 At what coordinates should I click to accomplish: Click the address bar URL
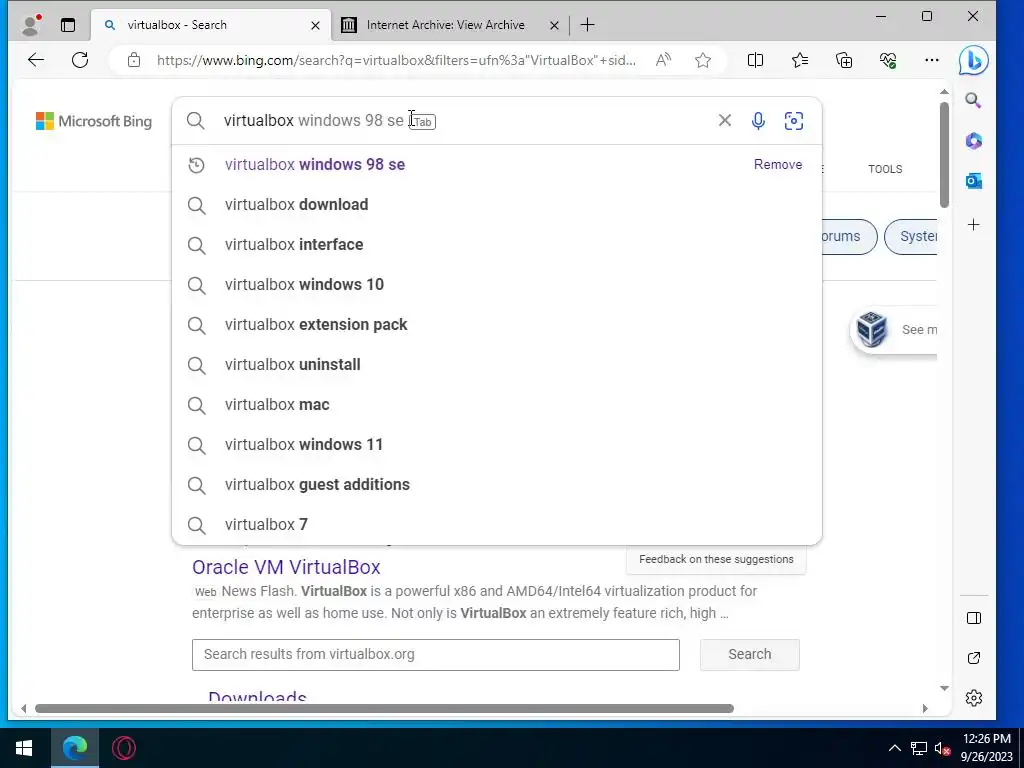click(396, 60)
